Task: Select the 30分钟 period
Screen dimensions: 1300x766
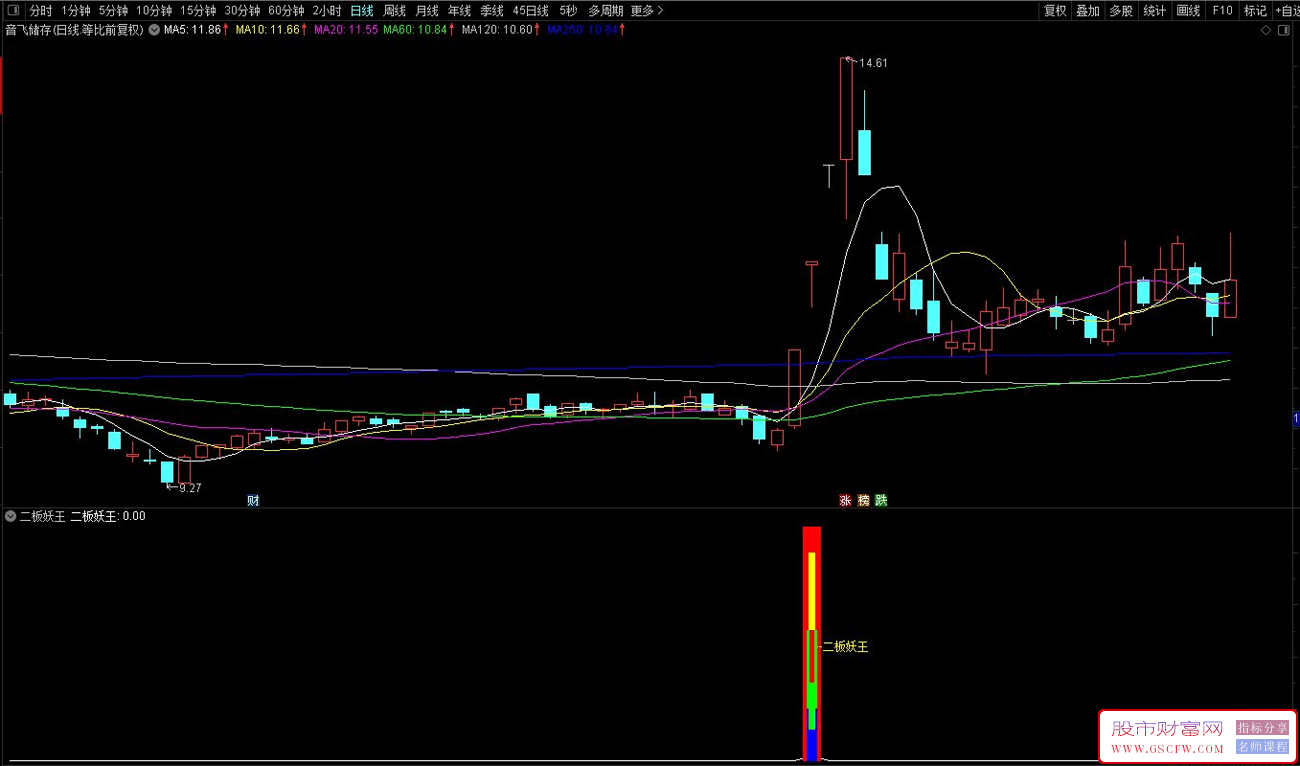Action: tap(242, 10)
